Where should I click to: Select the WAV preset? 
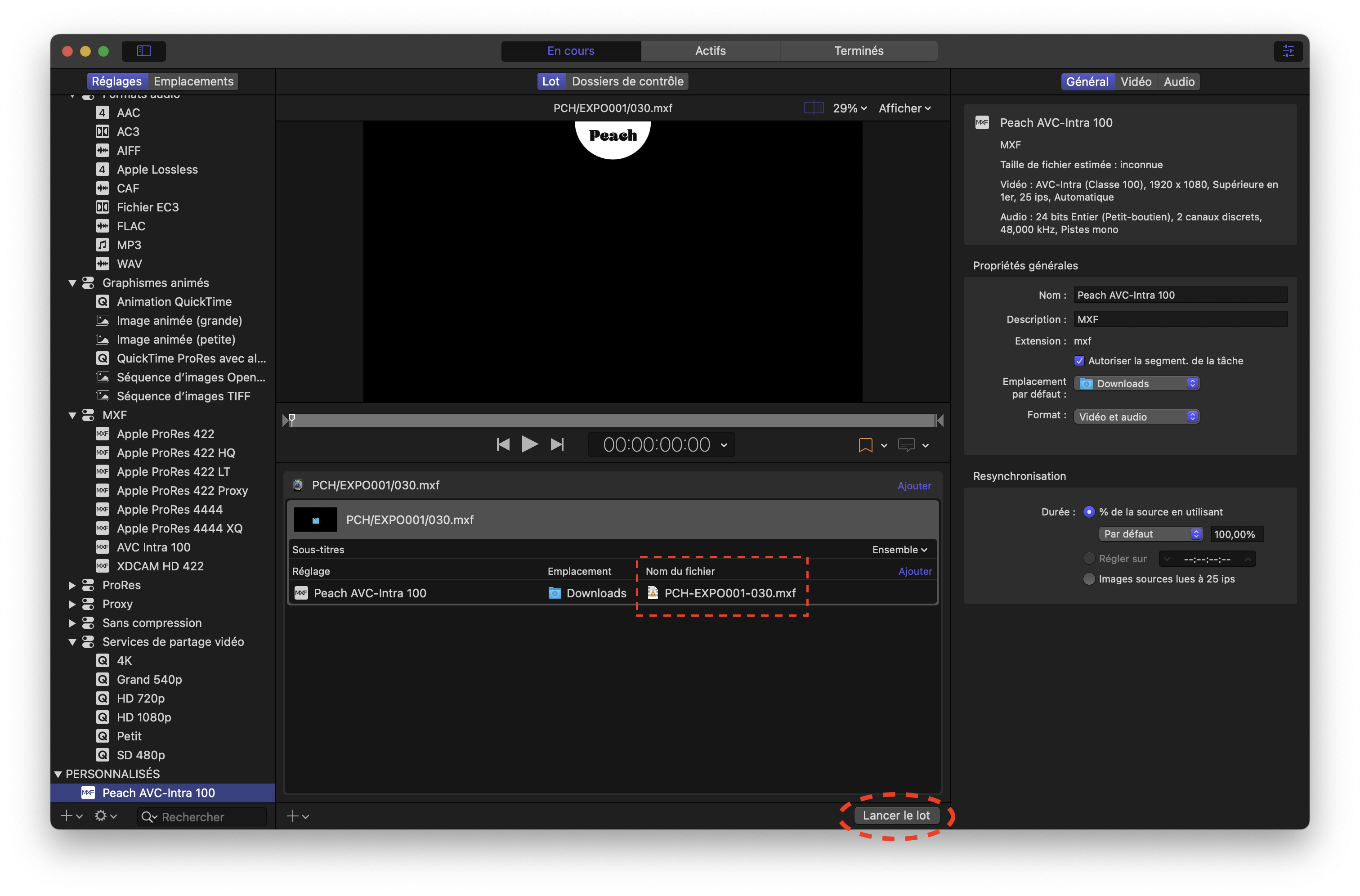pos(129,264)
